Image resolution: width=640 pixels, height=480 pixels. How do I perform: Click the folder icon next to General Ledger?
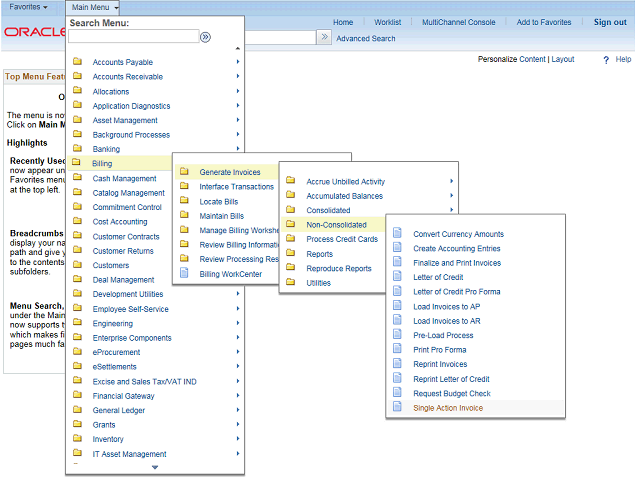[78, 410]
